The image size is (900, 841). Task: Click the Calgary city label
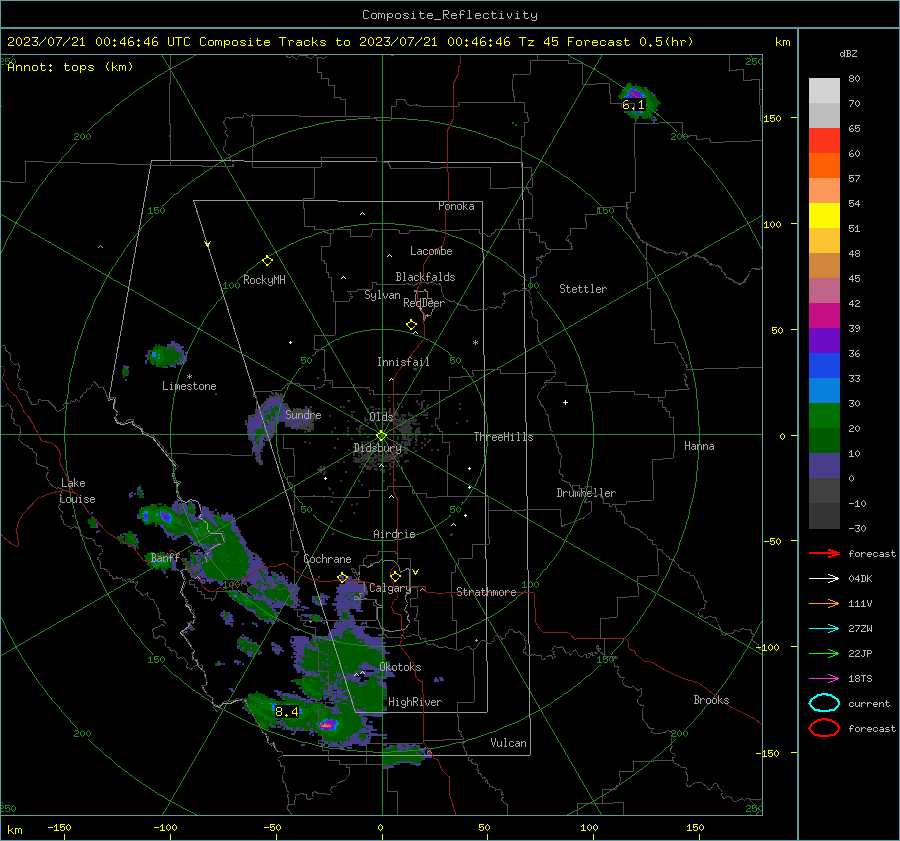click(390, 588)
